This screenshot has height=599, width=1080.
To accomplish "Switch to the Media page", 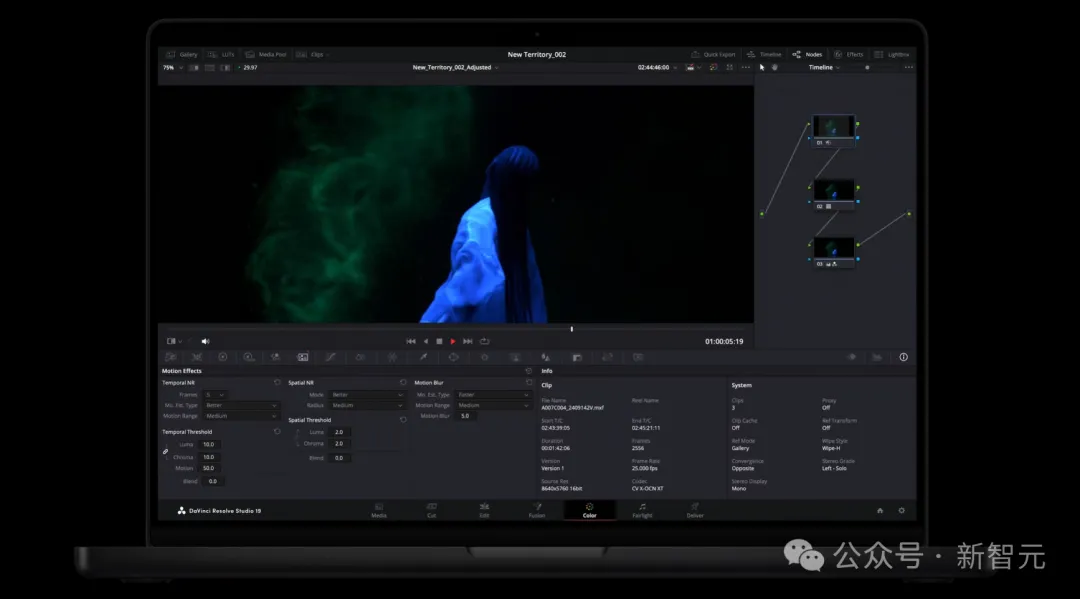I will click(x=379, y=510).
